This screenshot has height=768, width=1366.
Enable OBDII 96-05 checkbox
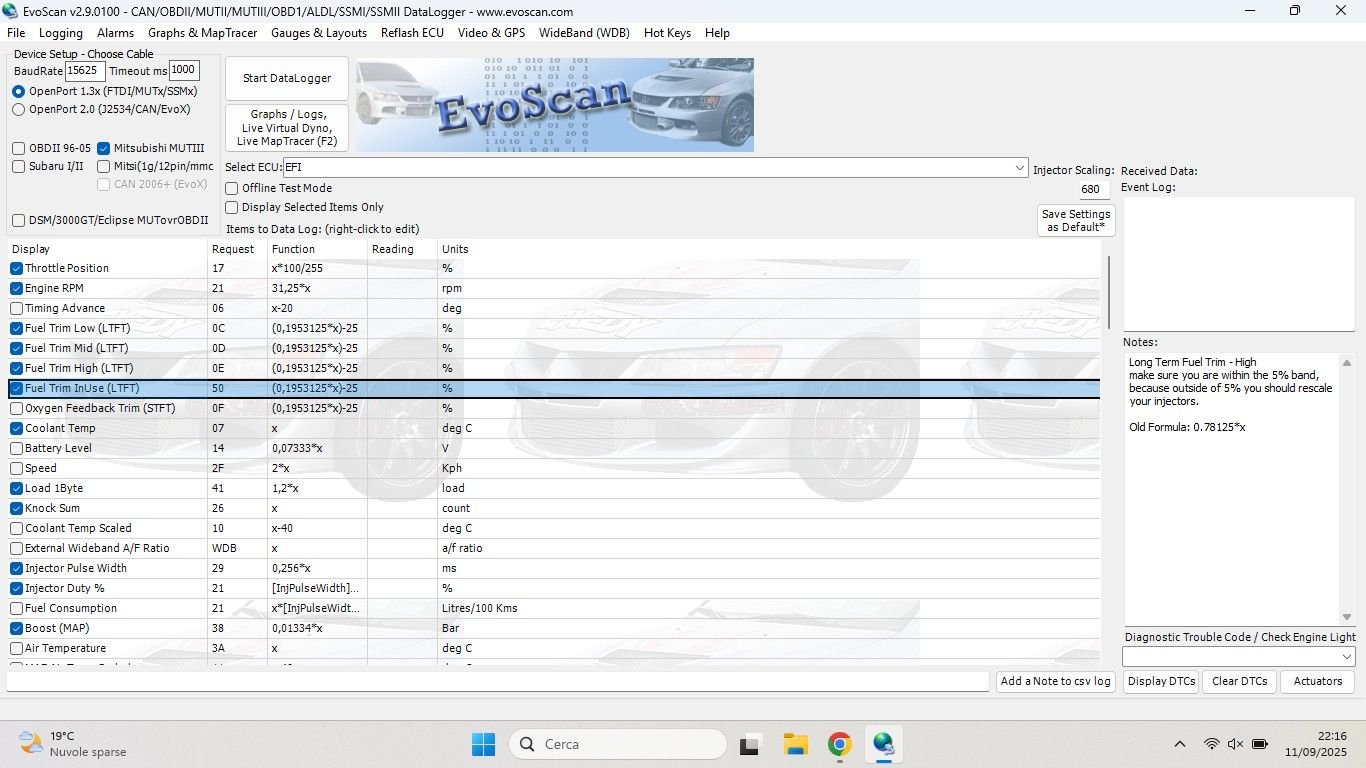pyautogui.click(x=19, y=148)
